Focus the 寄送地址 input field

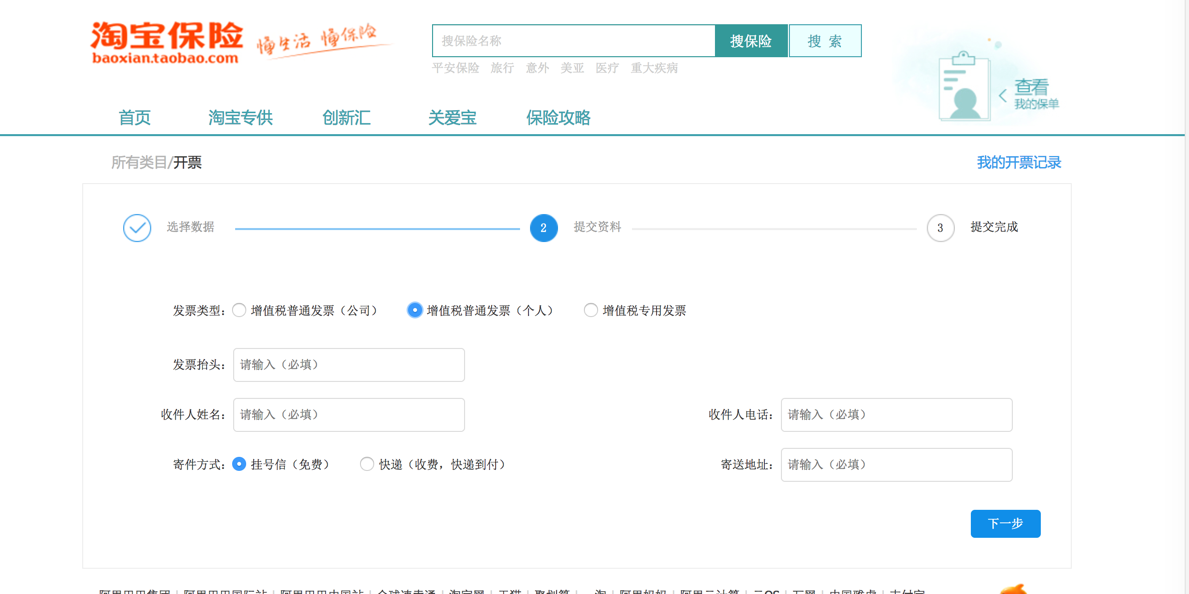coord(897,464)
